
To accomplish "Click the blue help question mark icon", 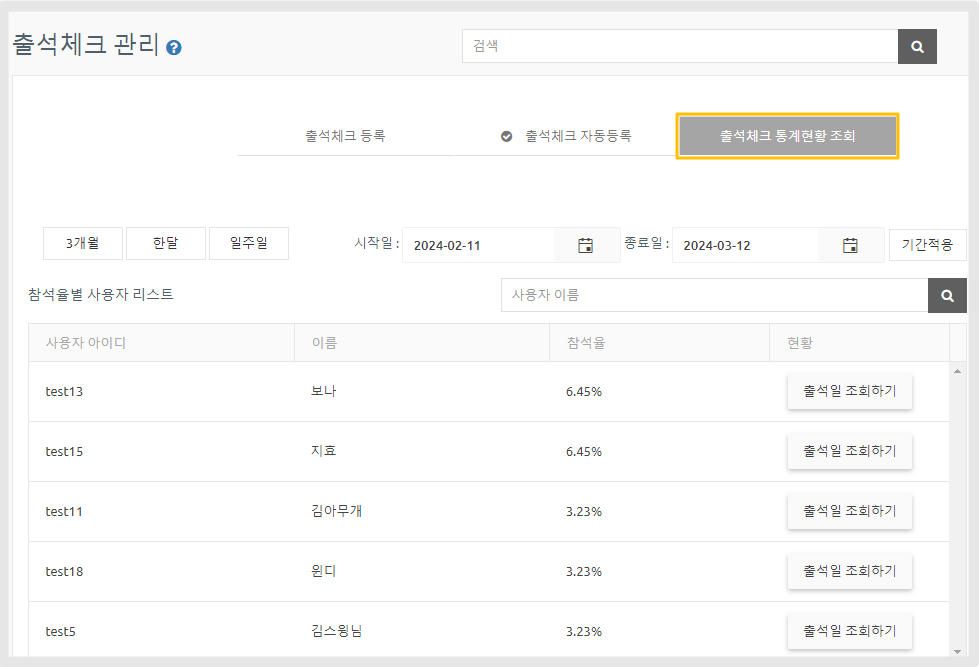I will pyautogui.click(x=174, y=47).
